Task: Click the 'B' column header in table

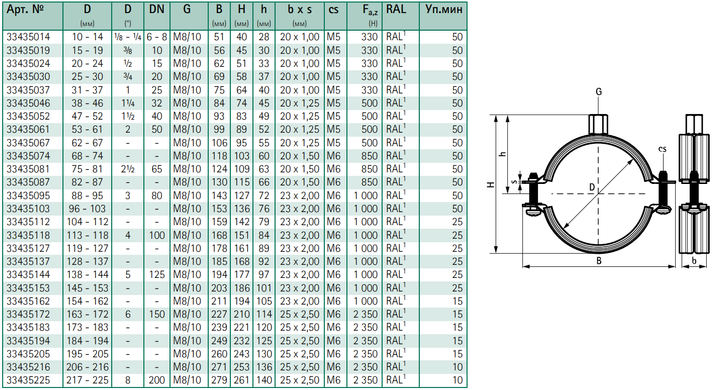Action: tap(219, 9)
